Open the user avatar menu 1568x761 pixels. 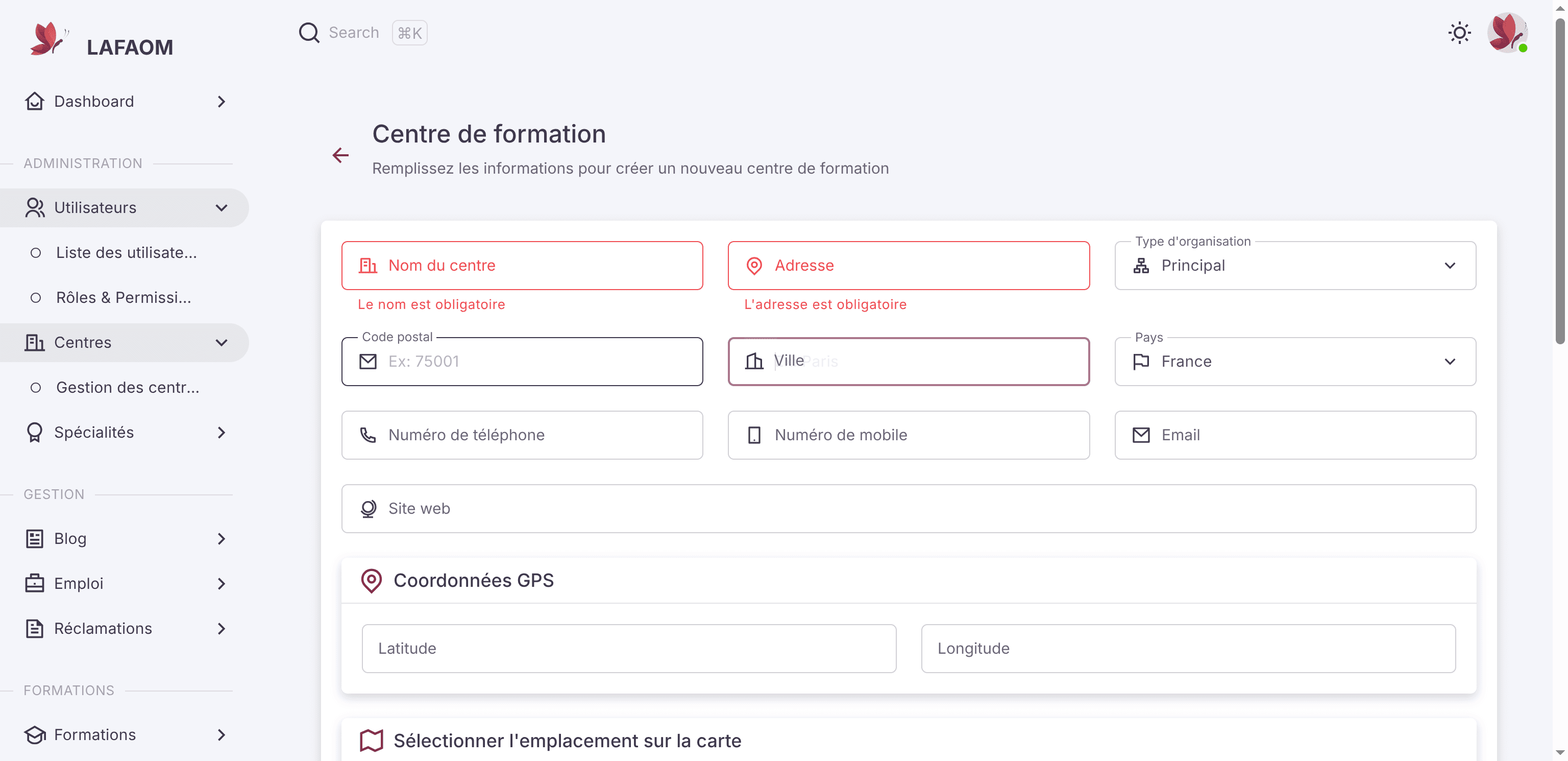click(x=1507, y=33)
